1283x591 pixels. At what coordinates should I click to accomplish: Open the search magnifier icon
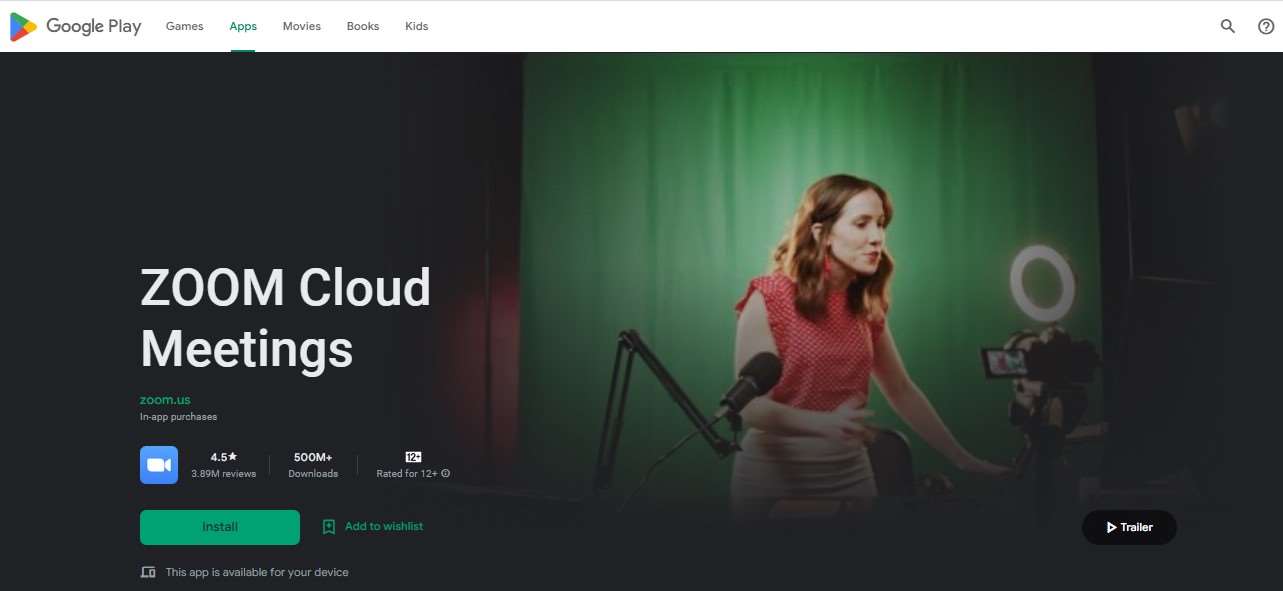click(x=1228, y=27)
